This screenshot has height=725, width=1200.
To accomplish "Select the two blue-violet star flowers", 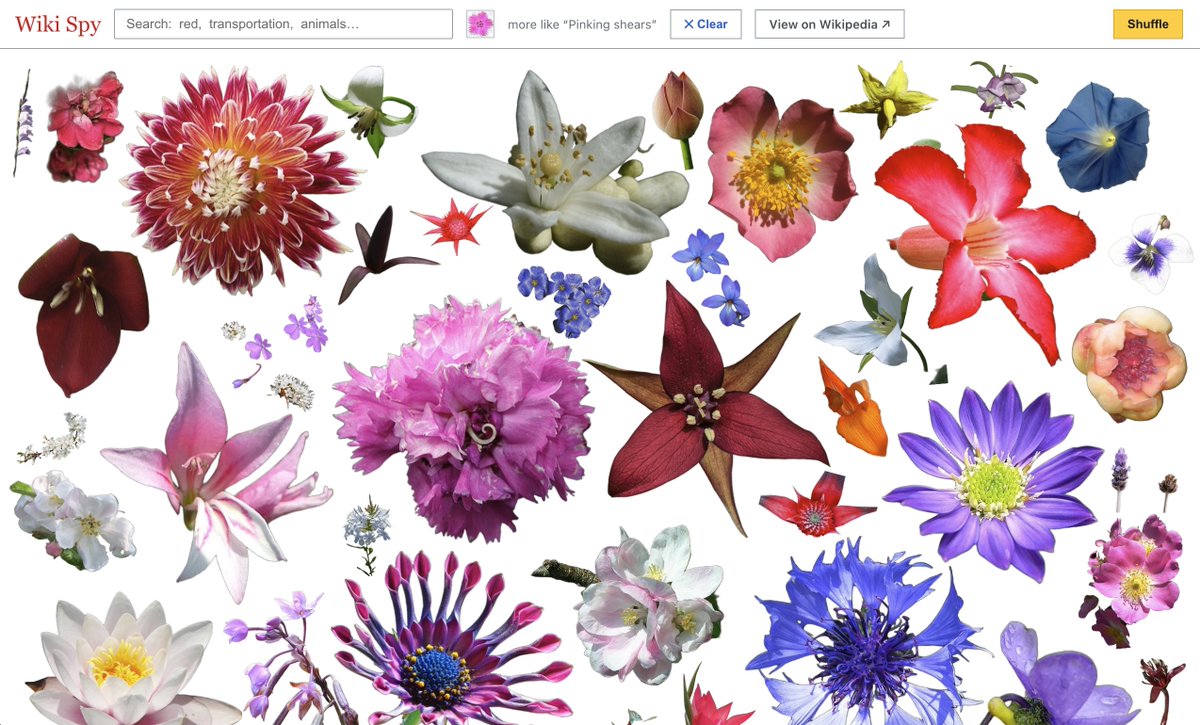I will pyautogui.click(x=712, y=276).
